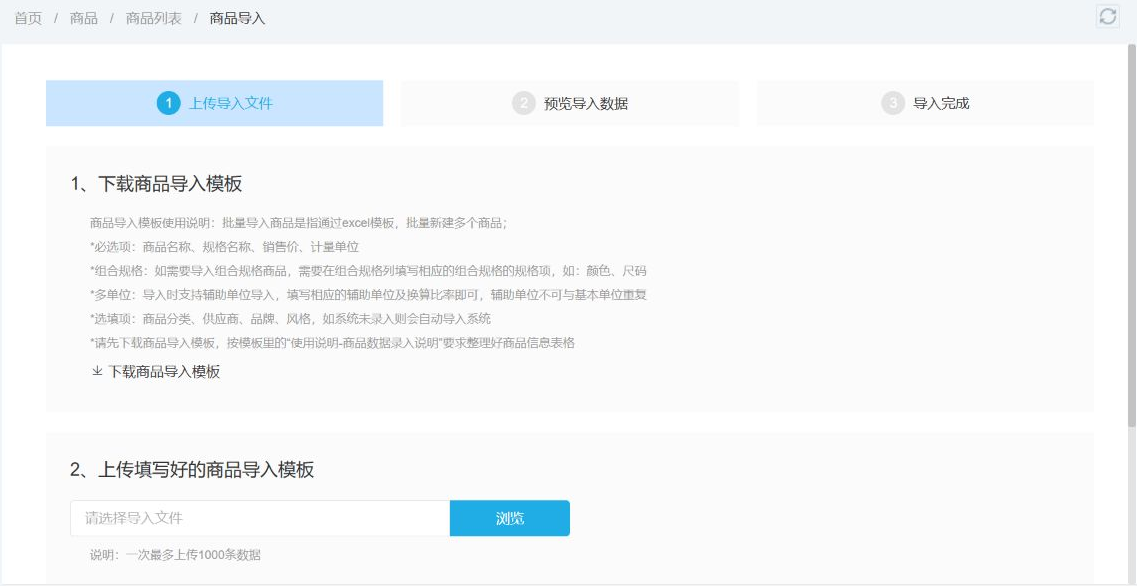Click the step 2 circle number icon
Image resolution: width=1137 pixels, height=586 pixels.
[524, 103]
